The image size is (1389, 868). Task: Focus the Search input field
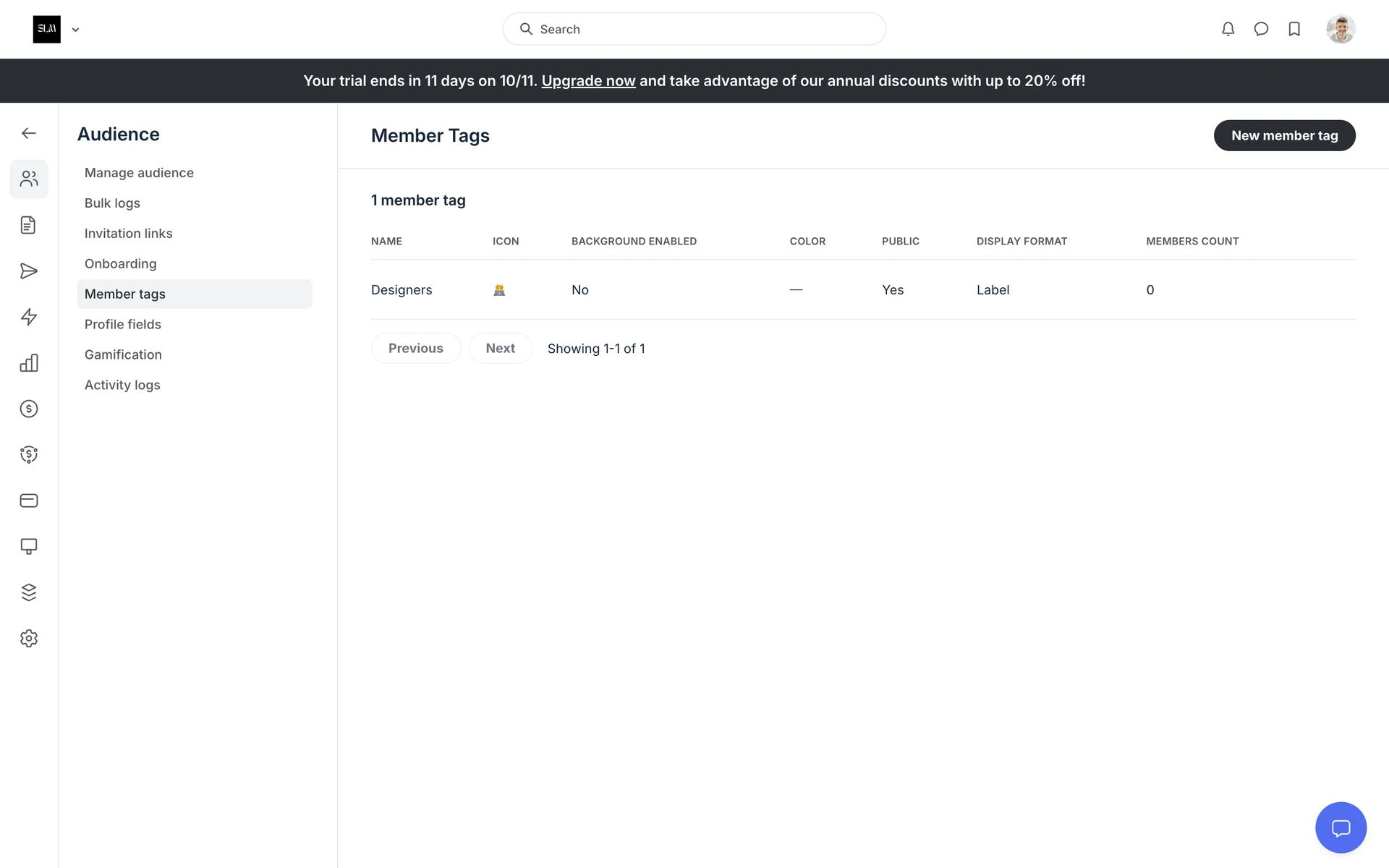pyautogui.click(x=694, y=29)
